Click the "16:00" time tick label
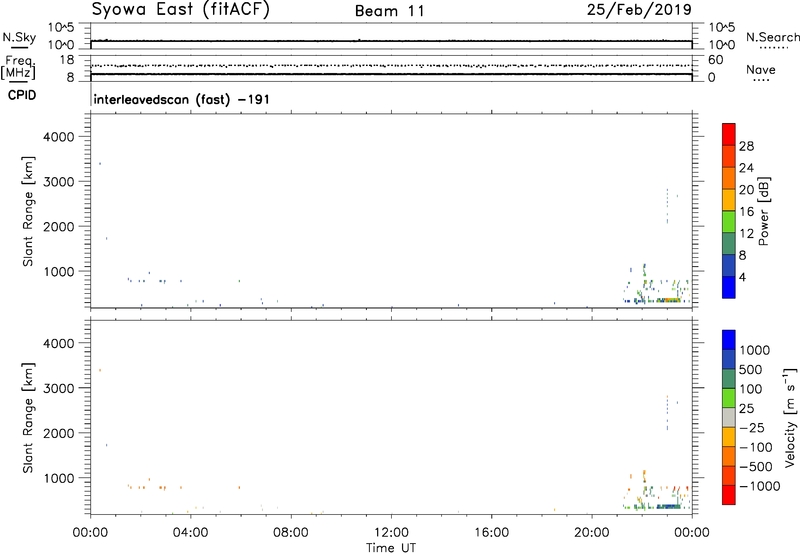Viewport: 800px width, 554px height. click(491, 533)
